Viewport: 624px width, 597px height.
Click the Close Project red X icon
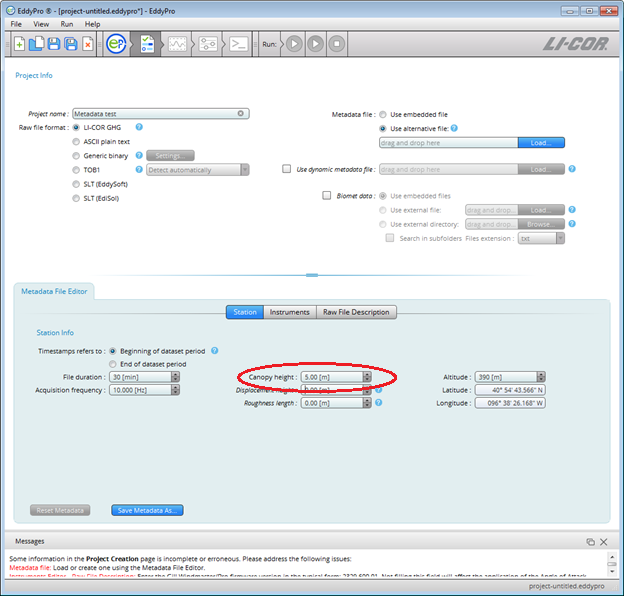(88, 44)
